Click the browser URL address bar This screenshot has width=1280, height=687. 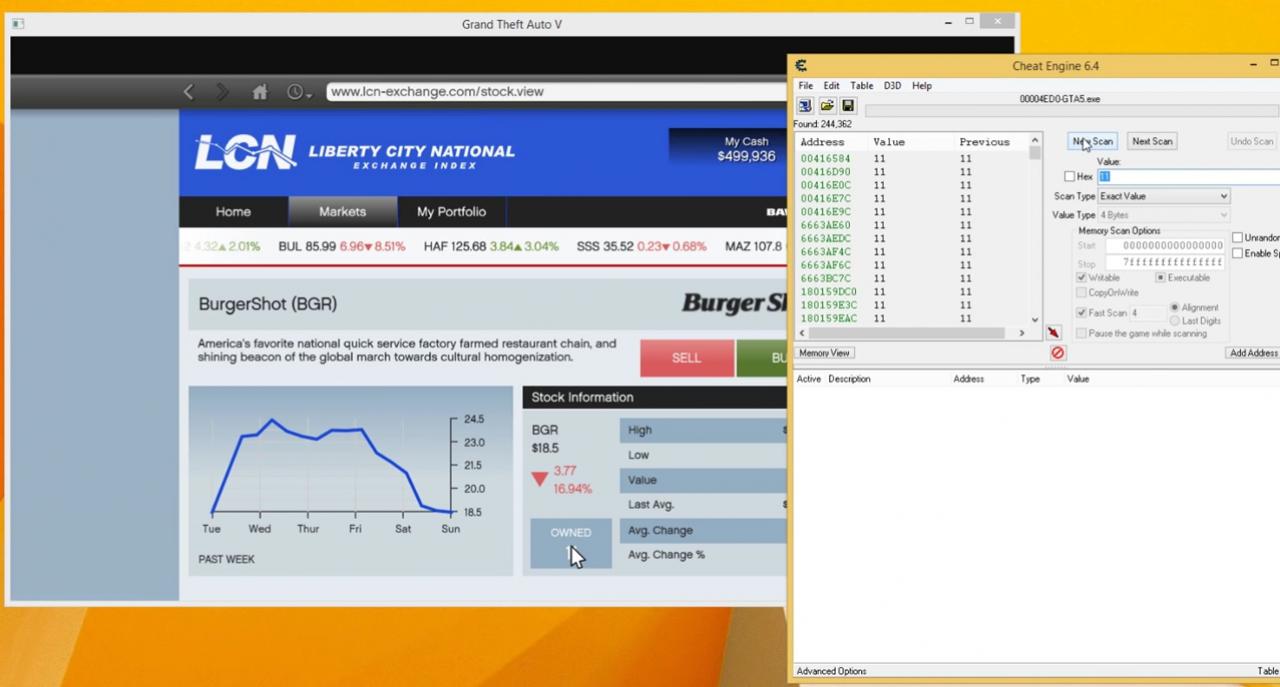555,92
